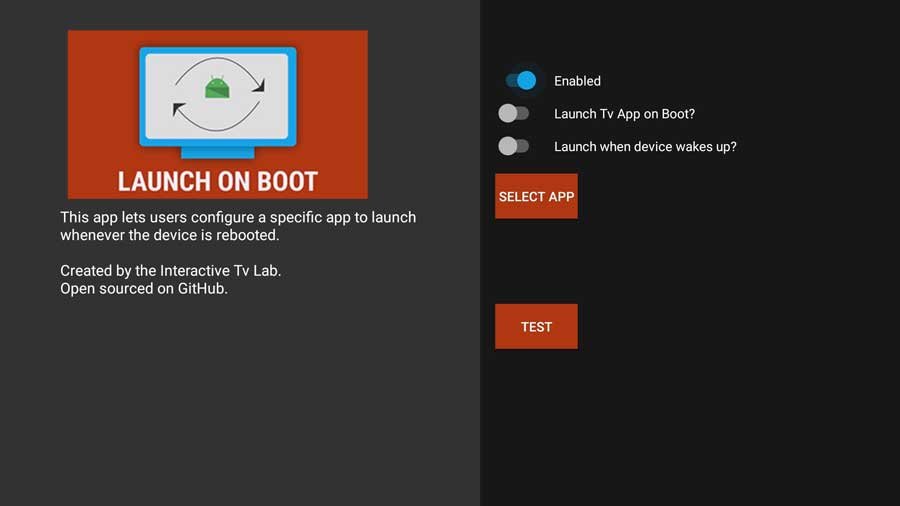900x506 pixels.
Task: Select the 'Launch Tv App on Boot?' label
Action: (624, 114)
